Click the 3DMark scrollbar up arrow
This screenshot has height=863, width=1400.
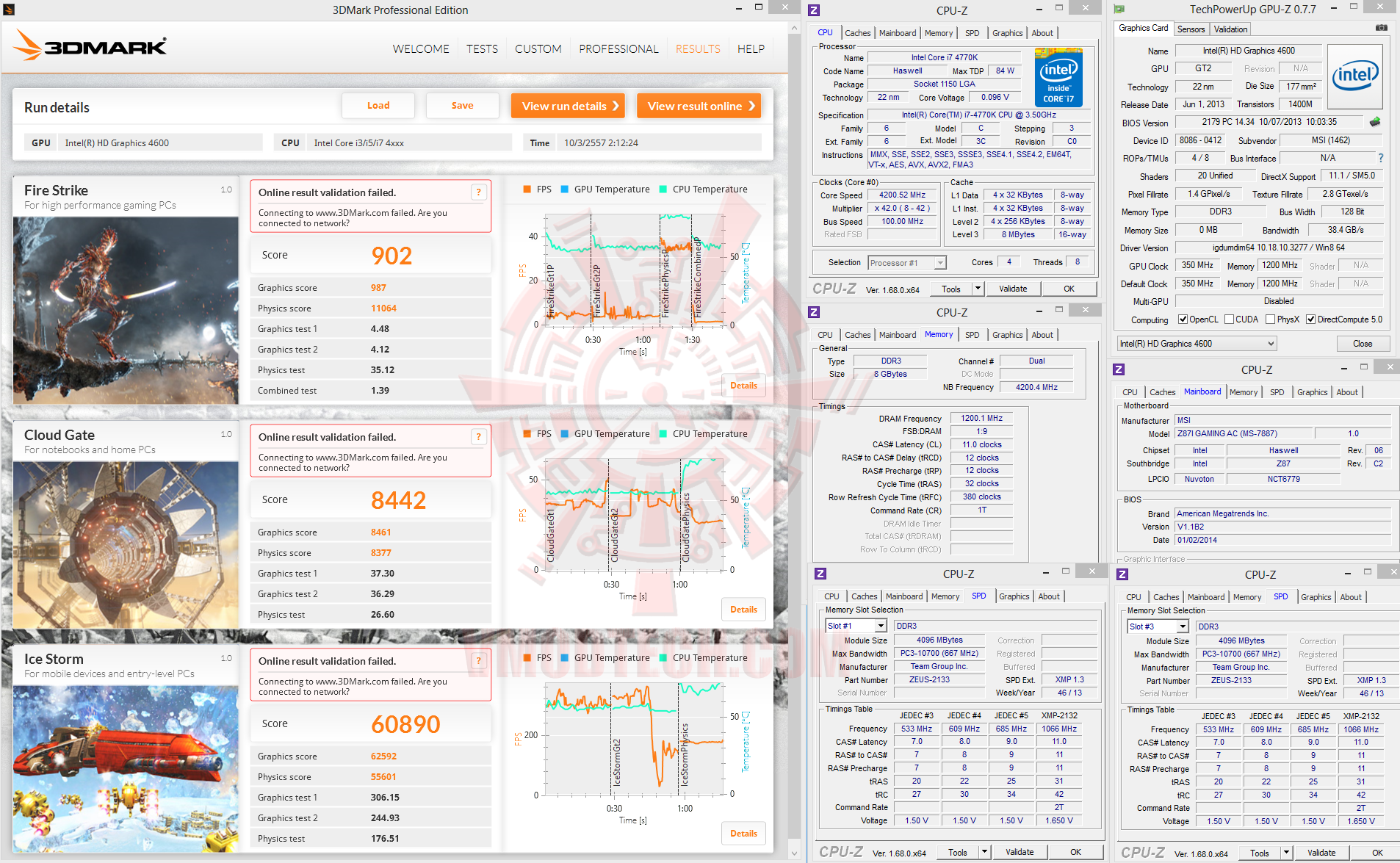click(794, 28)
